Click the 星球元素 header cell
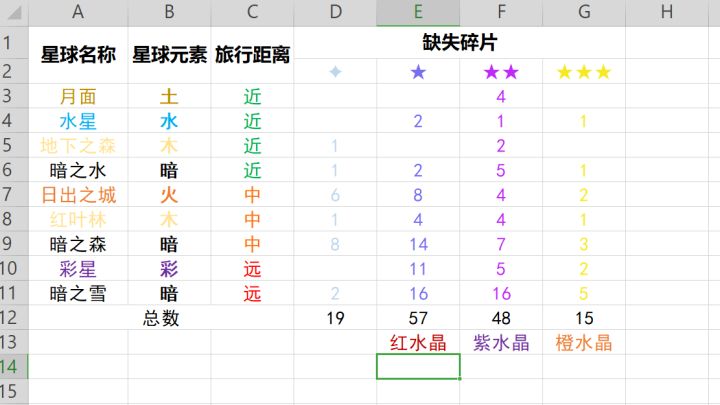The height and width of the screenshot is (405, 720). click(x=169, y=55)
